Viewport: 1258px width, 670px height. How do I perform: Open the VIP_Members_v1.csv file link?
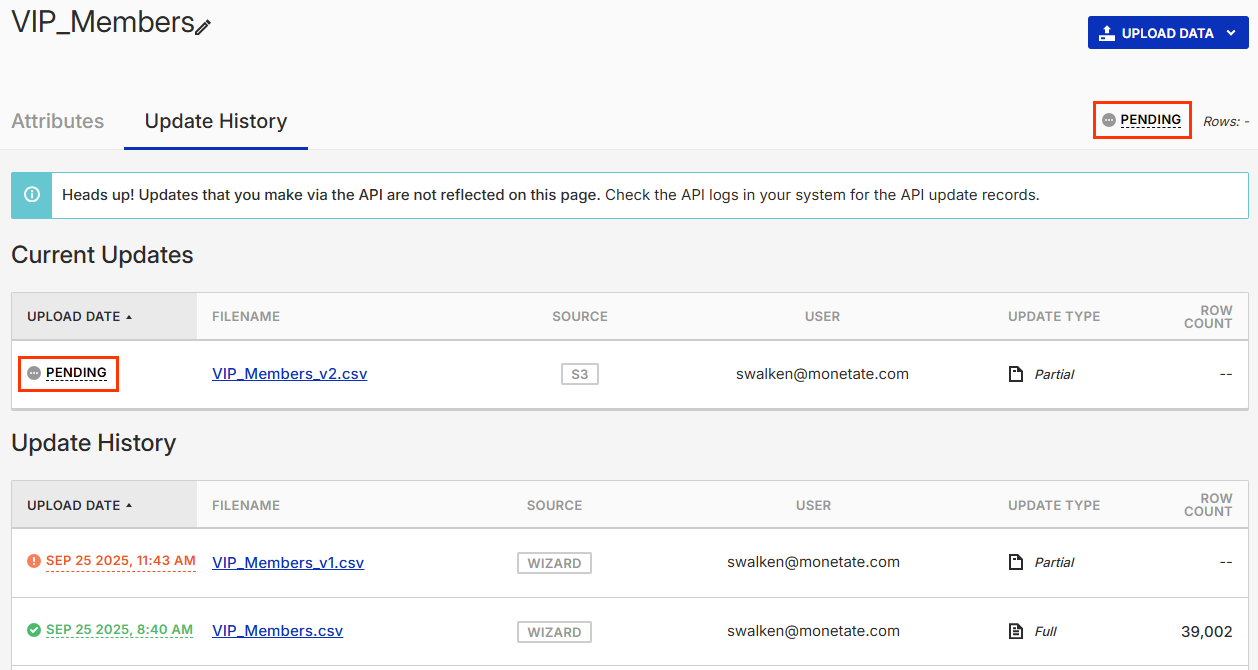point(288,562)
